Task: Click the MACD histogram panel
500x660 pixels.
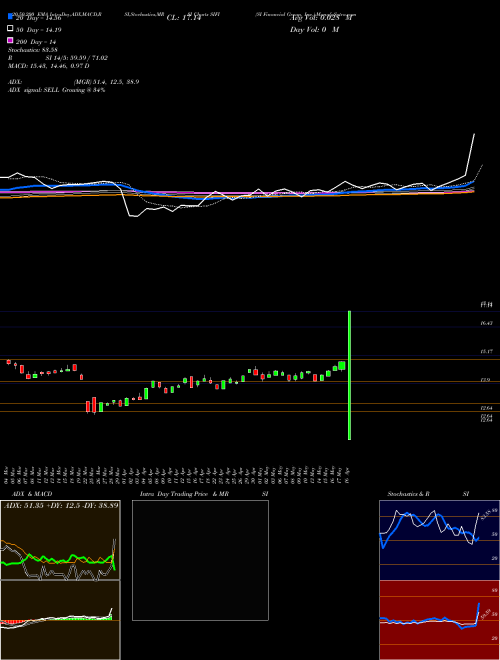Action: (60, 620)
